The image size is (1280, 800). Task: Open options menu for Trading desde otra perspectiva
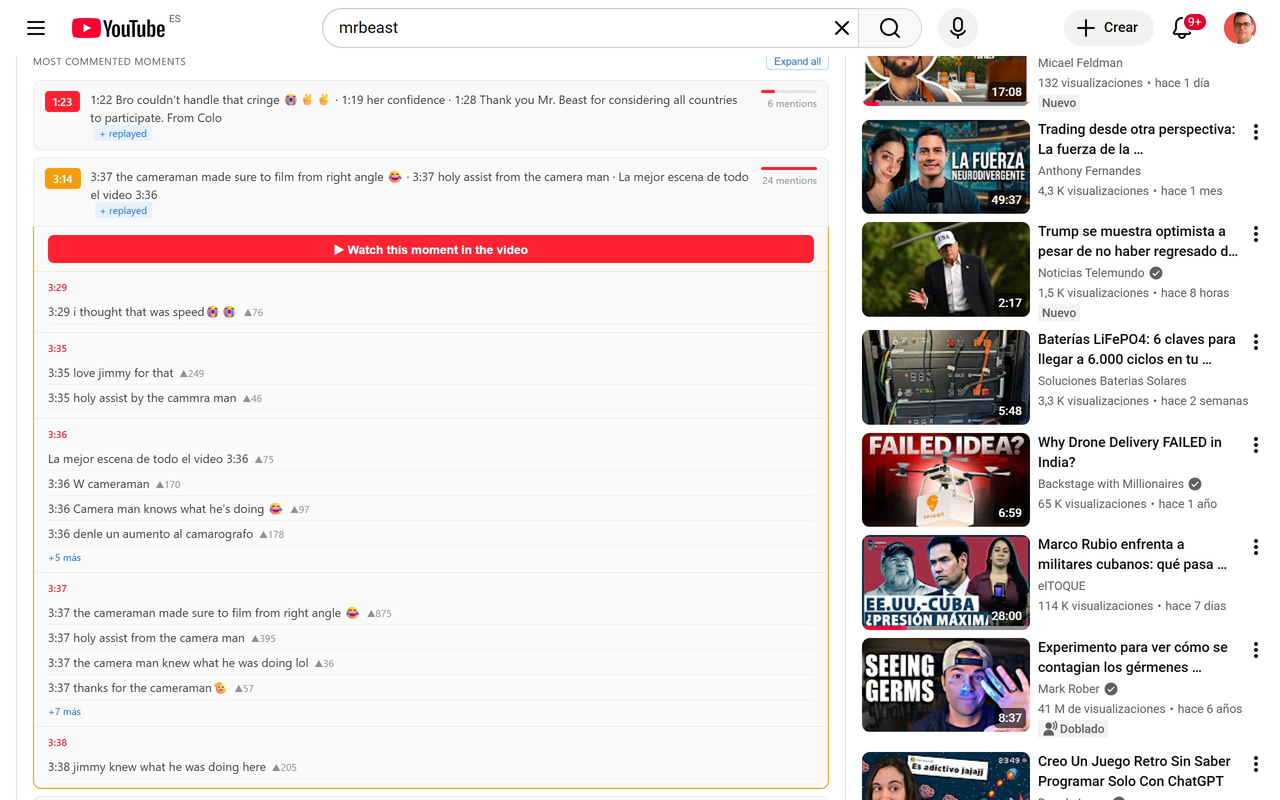tap(1256, 133)
